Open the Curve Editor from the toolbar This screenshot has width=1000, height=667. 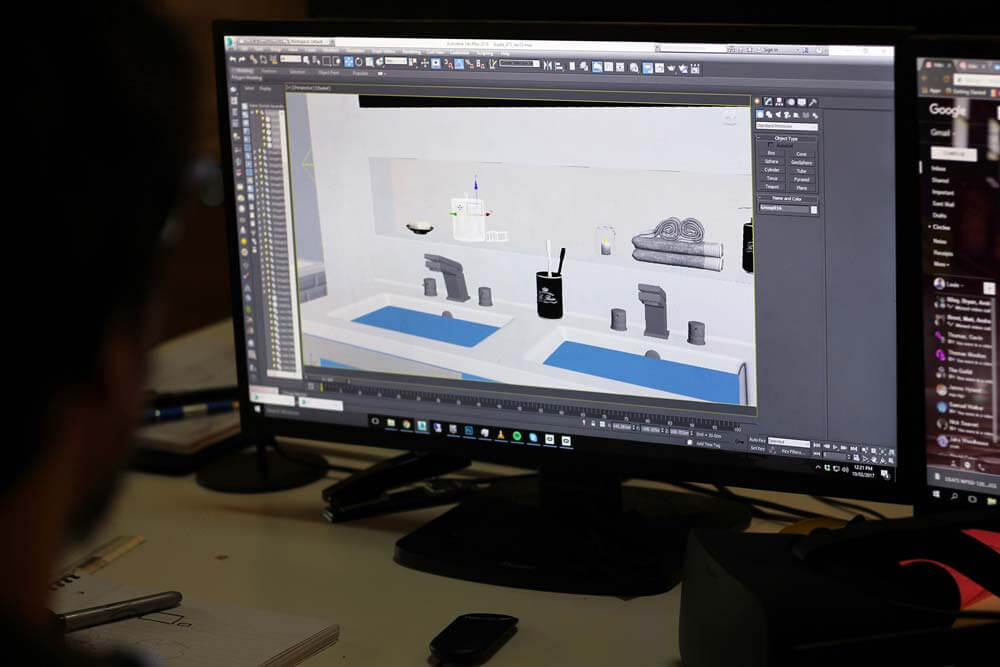(608, 66)
